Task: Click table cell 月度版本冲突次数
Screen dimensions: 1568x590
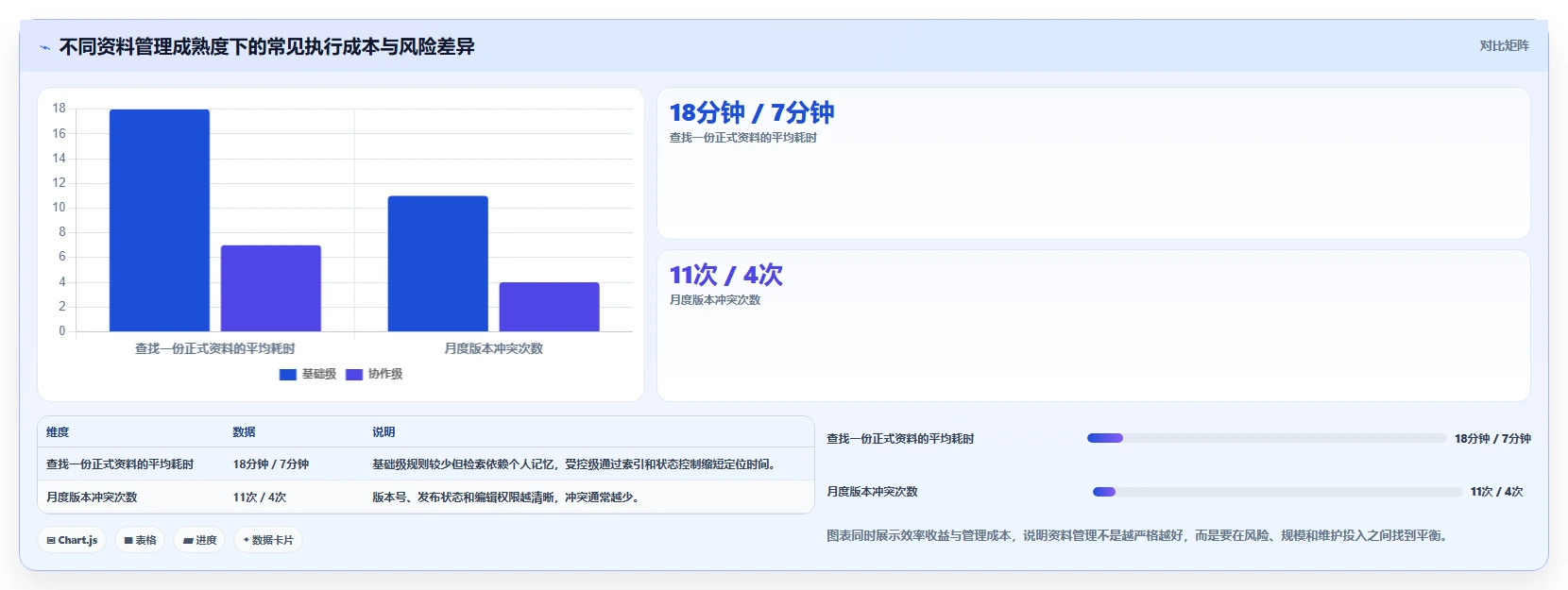Action: click(x=92, y=497)
